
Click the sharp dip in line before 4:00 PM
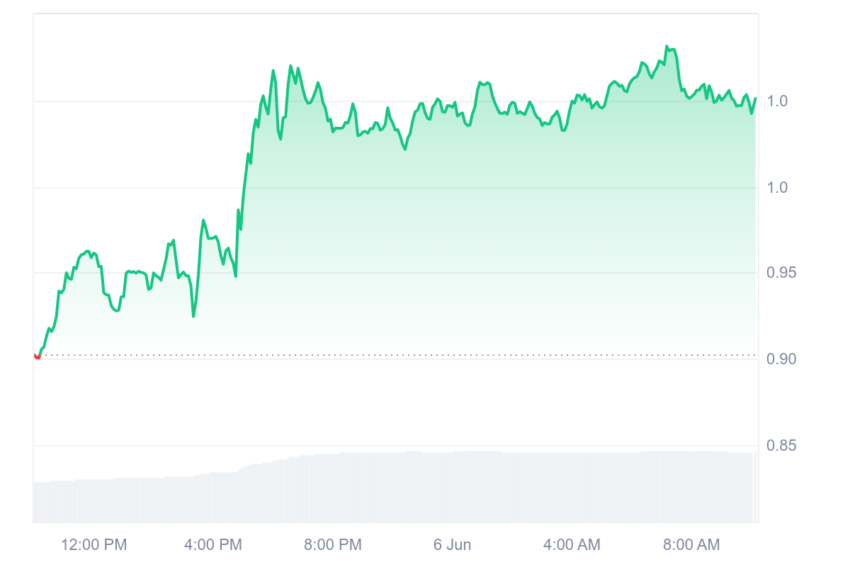[x=194, y=315]
